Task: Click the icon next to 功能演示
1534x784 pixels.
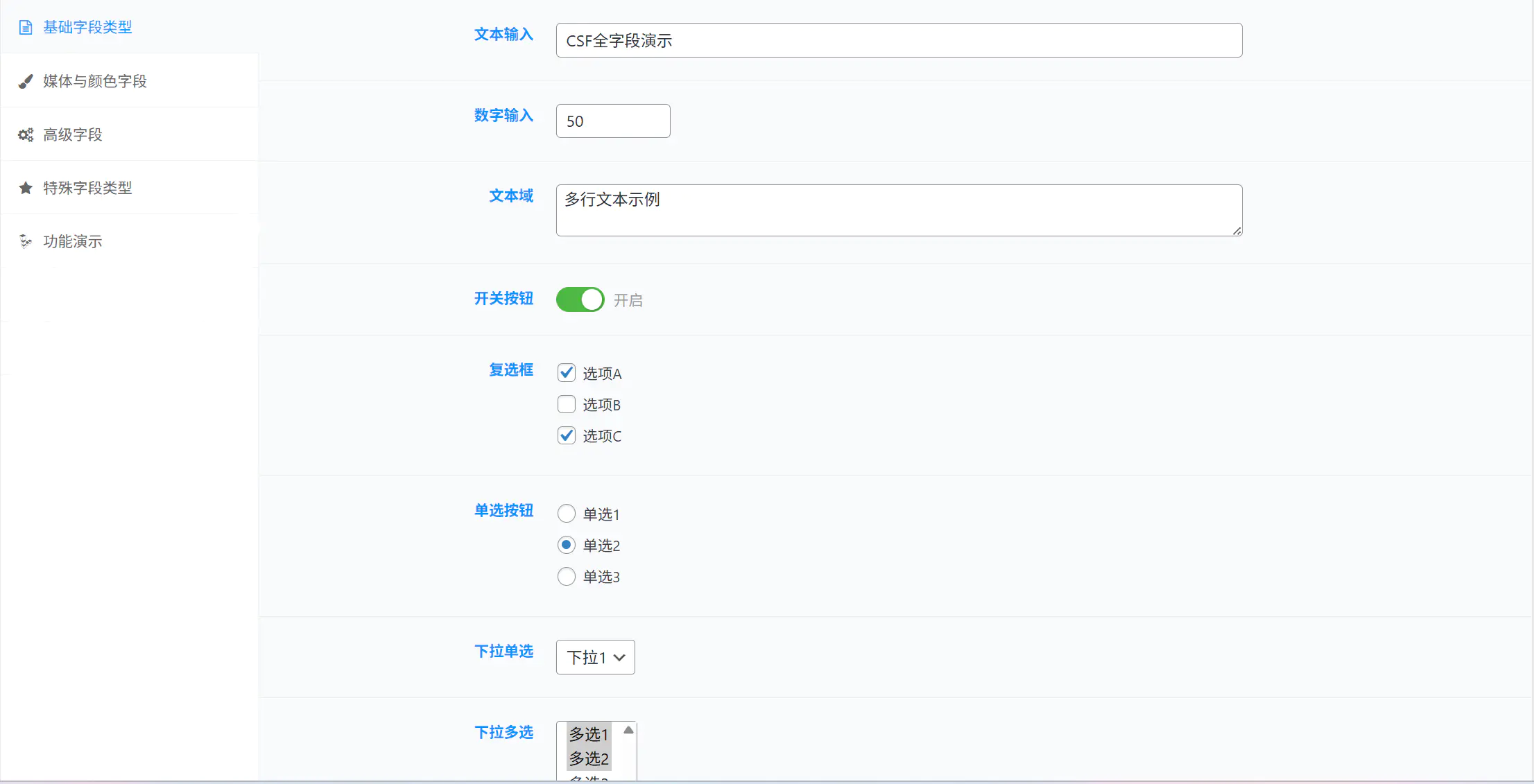Action: click(26, 241)
